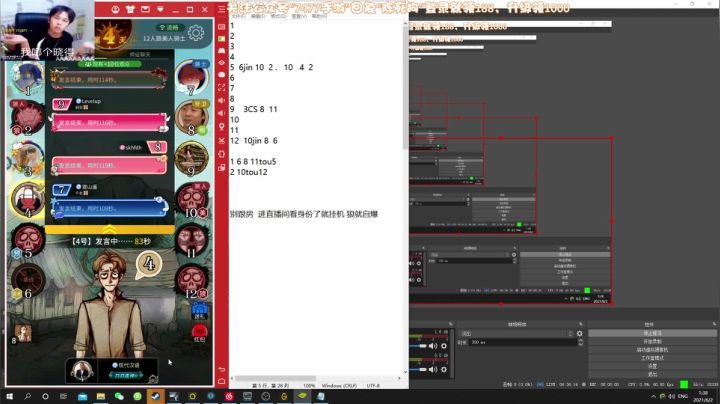This screenshot has width=720, height=404.
Task: Click Notepad text '2 10tou12'
Action: [248, 172]
